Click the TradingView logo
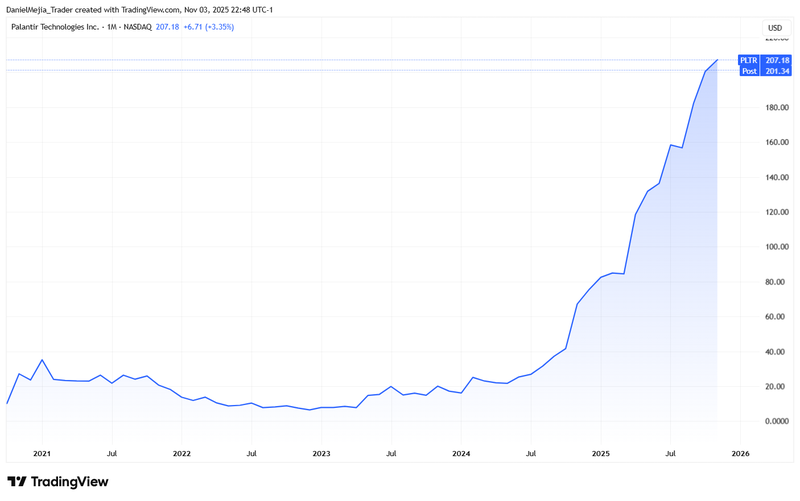 tap(58, 481)
